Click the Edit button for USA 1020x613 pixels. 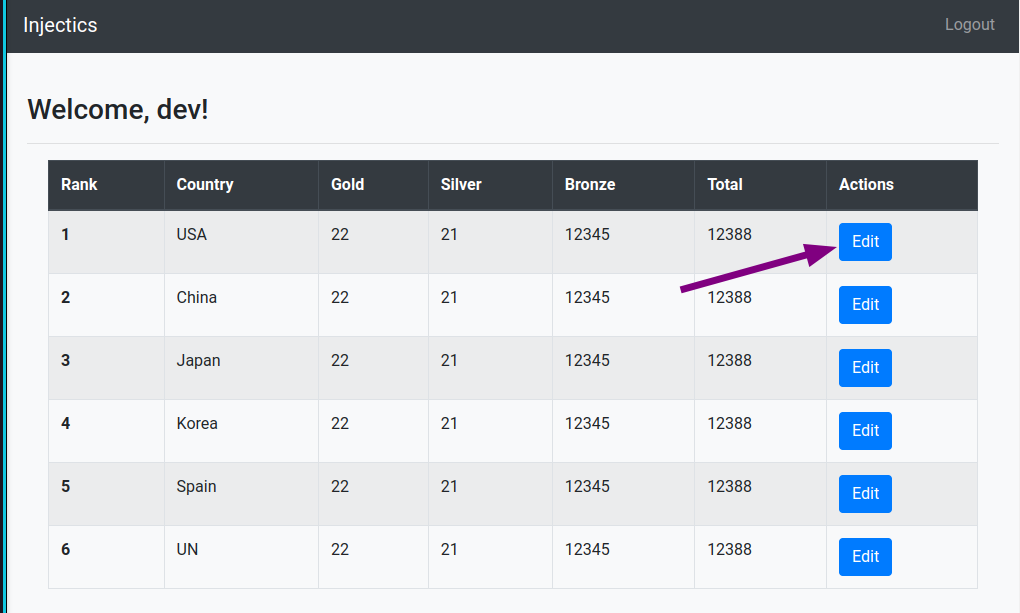point(865,242)
